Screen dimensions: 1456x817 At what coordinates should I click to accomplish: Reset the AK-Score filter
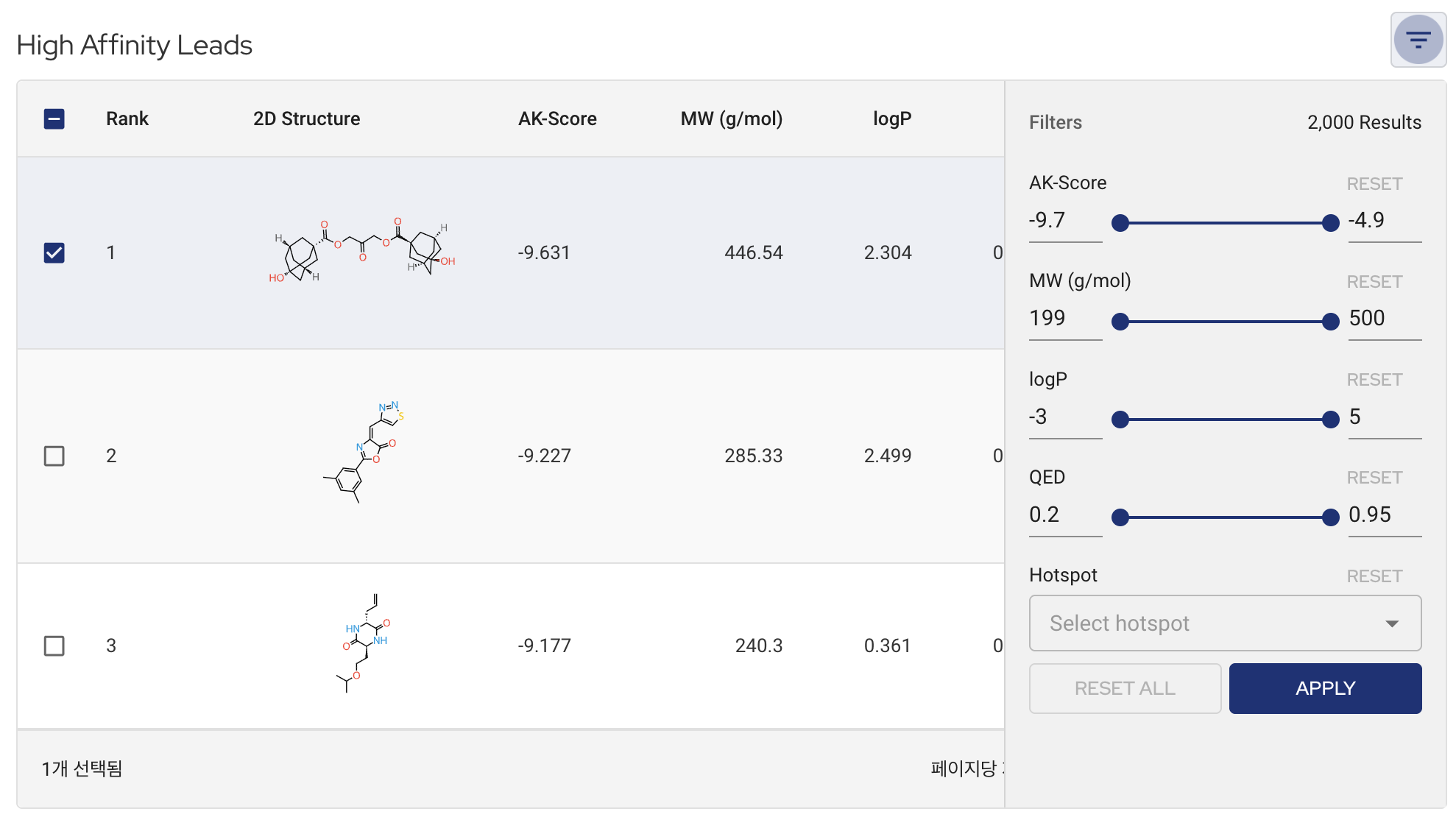[x=1374, y=184]
